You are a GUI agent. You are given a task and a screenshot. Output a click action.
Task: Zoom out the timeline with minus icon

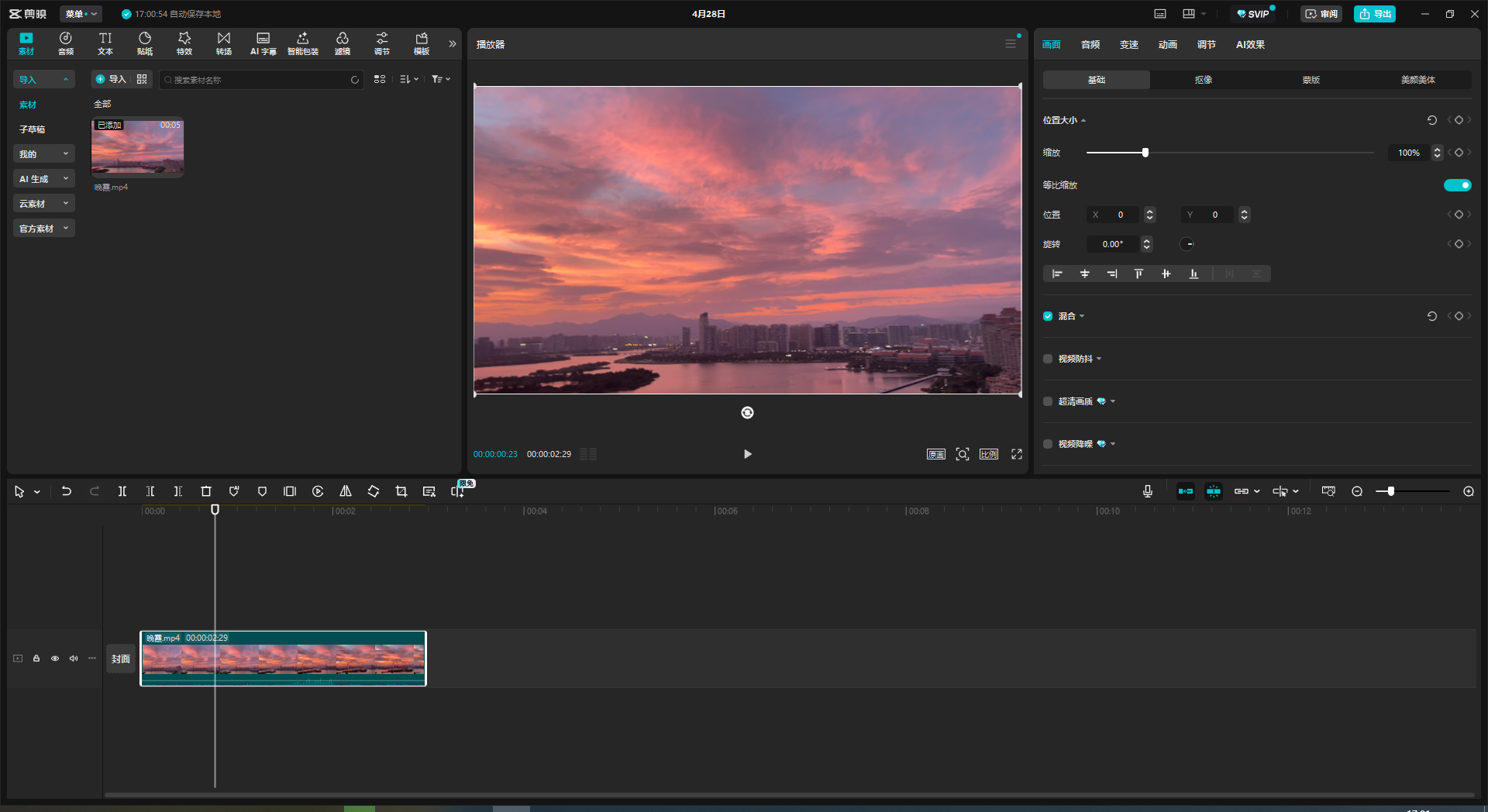(1357, 491)
